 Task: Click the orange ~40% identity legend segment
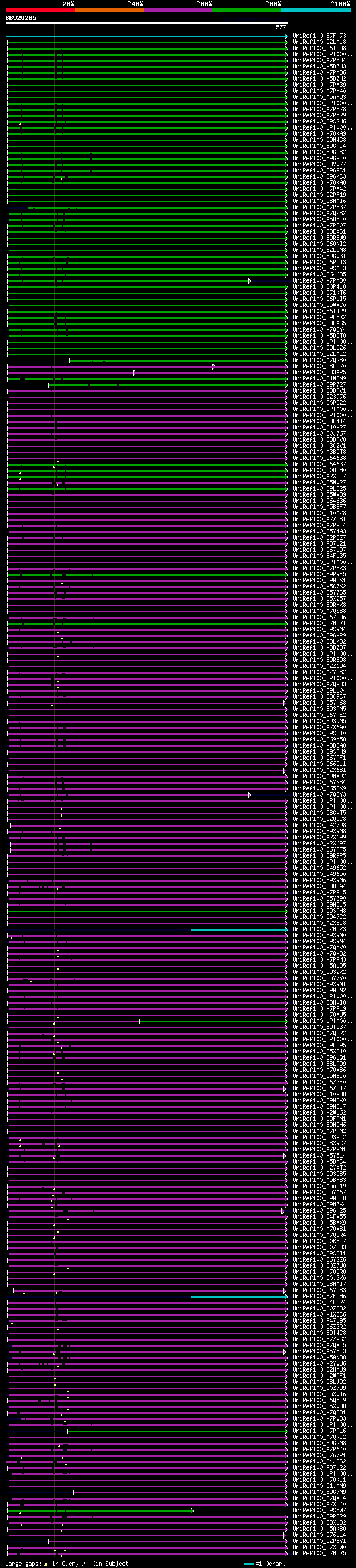pos(109,10)
